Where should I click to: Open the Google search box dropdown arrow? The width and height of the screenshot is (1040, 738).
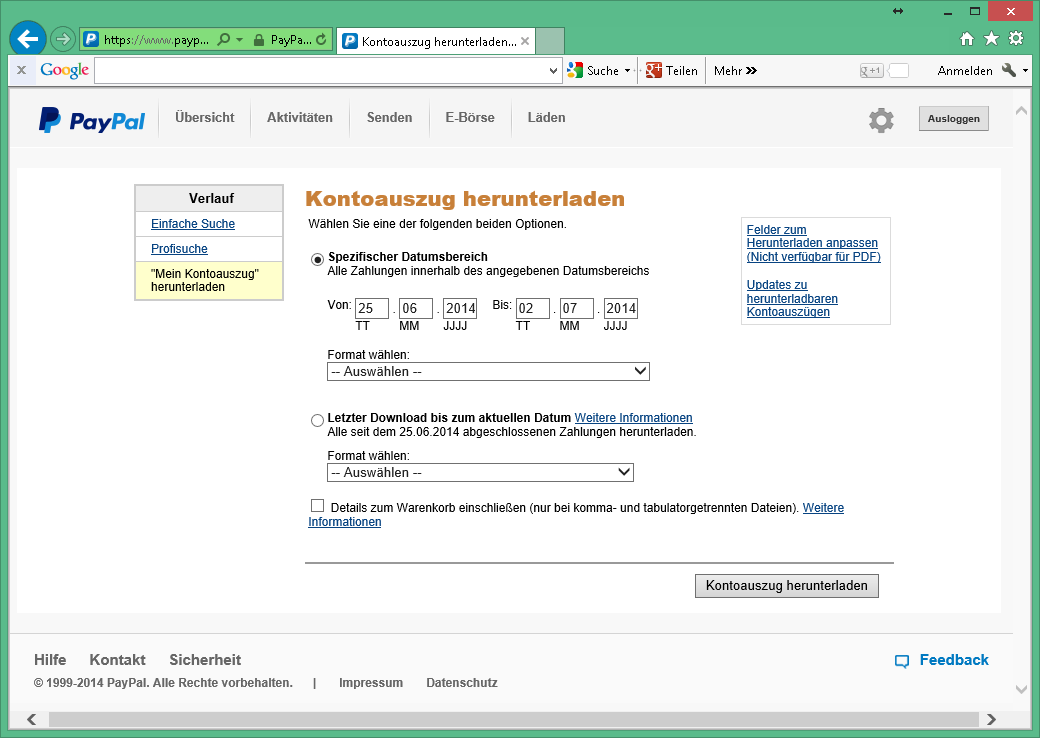[554, 71]
